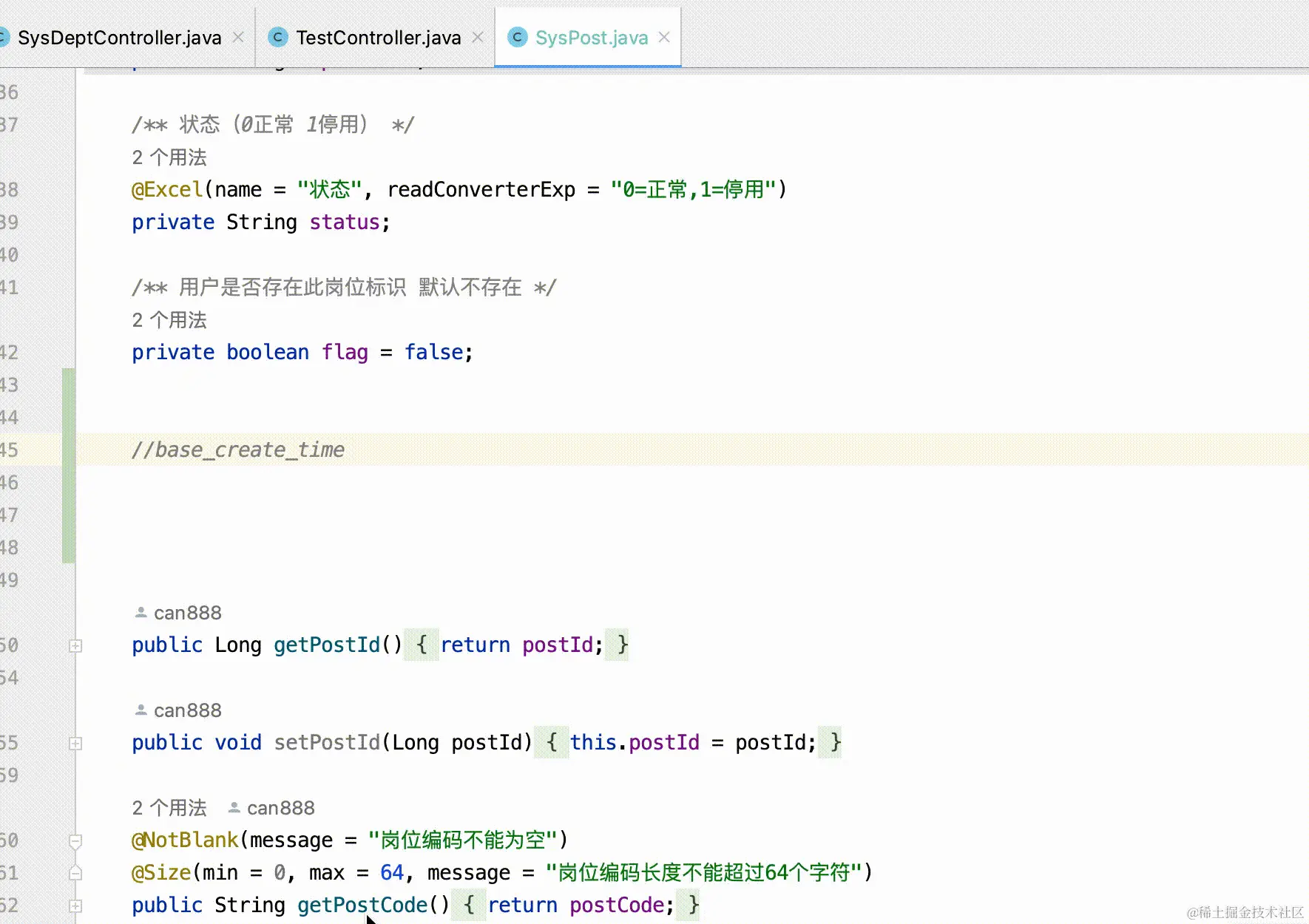Click the author icon above setPostId

click(141, 710)
